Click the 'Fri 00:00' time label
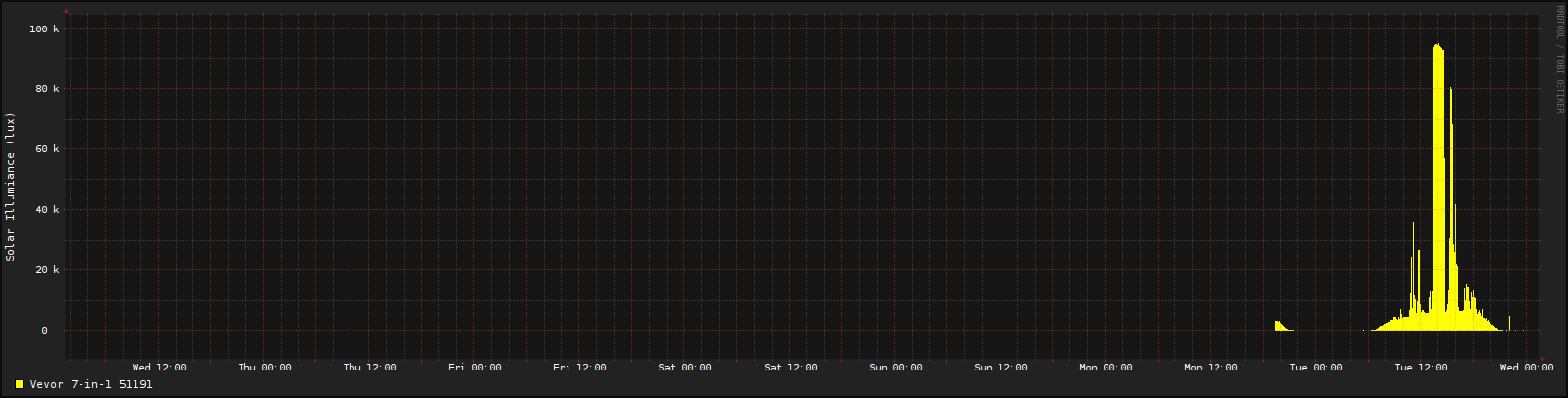1568x398 pixels. [474, 368]
